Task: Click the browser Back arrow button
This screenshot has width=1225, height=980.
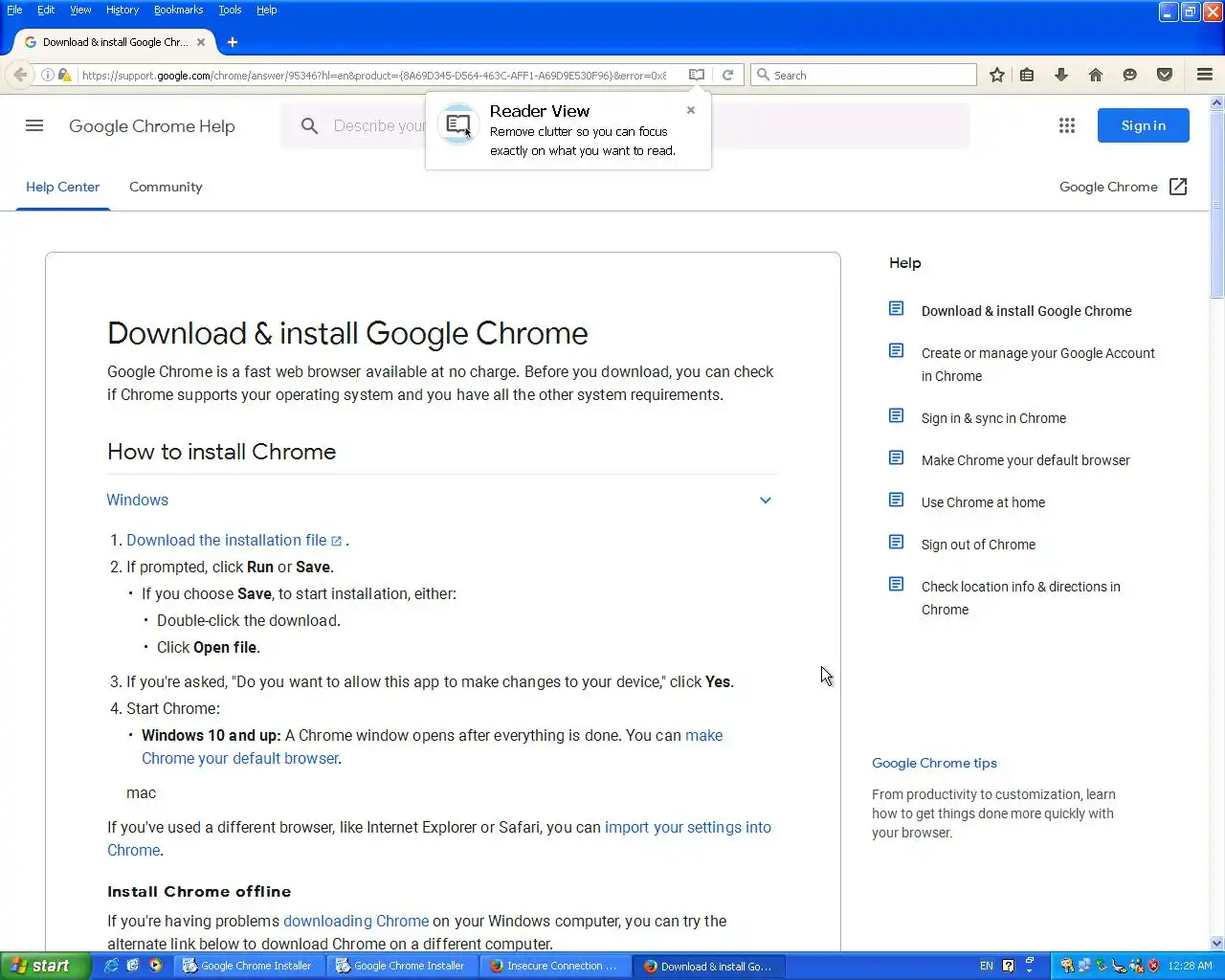Action: tap(20, 75)
